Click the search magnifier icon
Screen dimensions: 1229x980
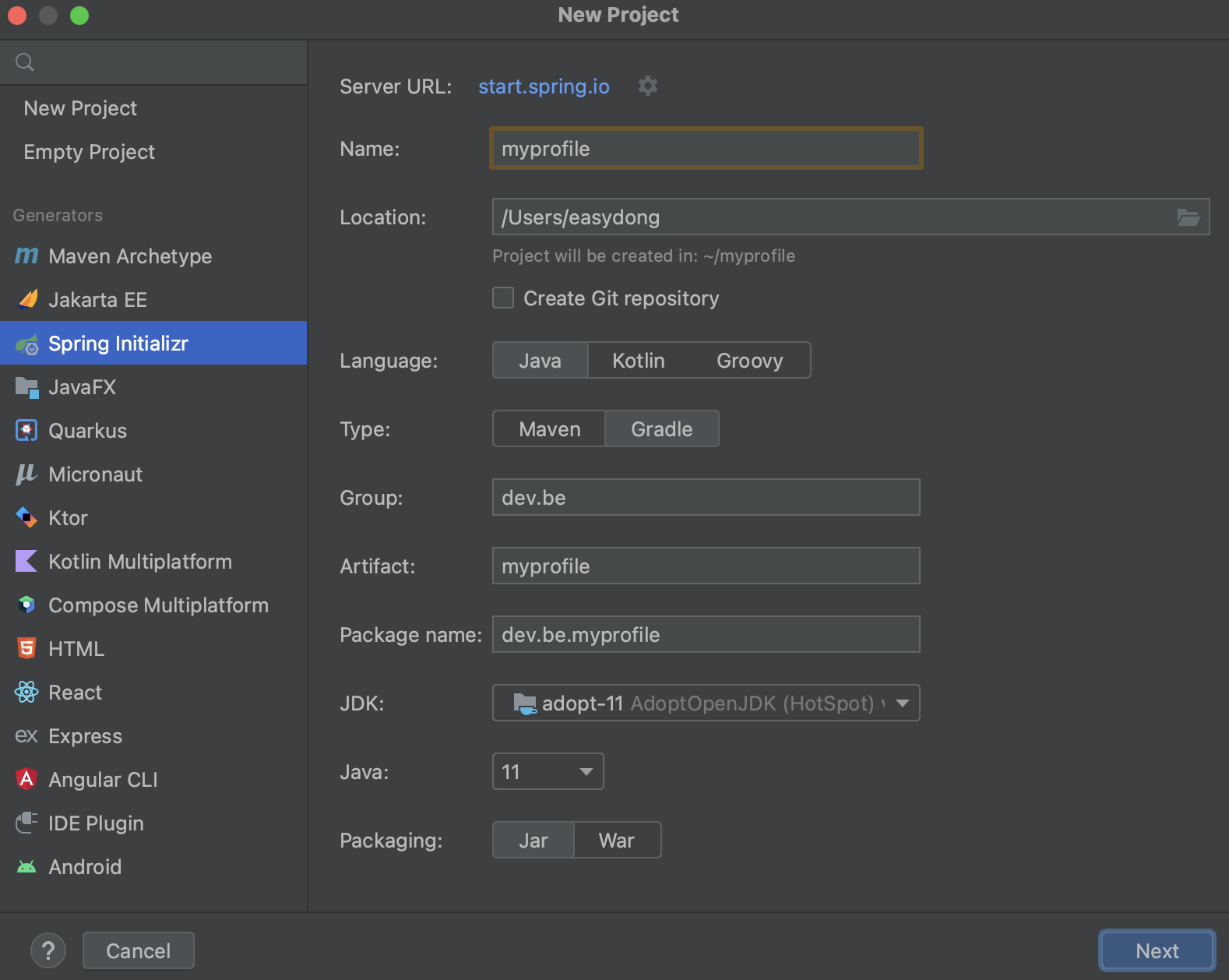click(25, 62)
